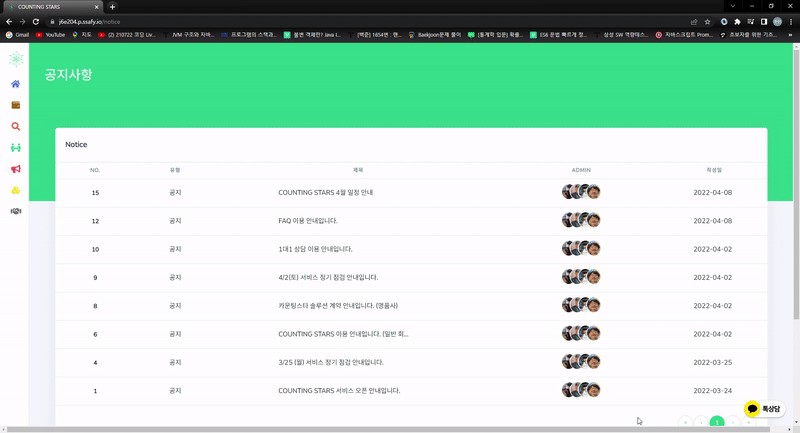Toggle the browser side panel icon
The height and width of the screenshot is (433, 800).
(x=764, y=22)
